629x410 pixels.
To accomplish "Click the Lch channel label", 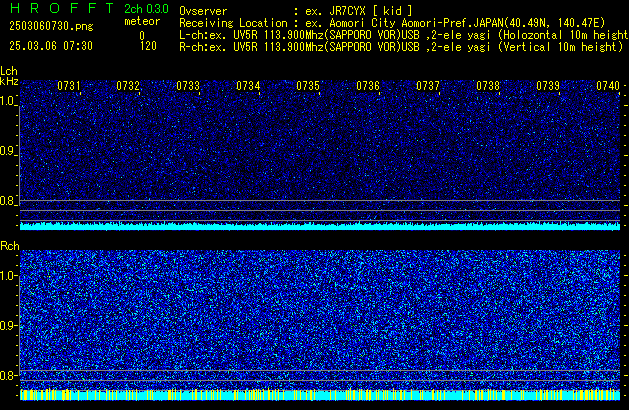I will (x=9, y=71).
